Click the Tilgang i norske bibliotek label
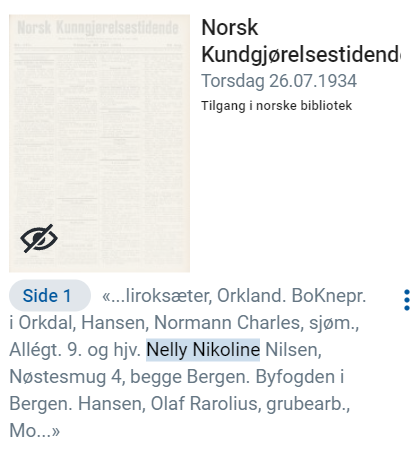This screenshot has width=416, height=451. pyautogui.click(x=276, y=106)
